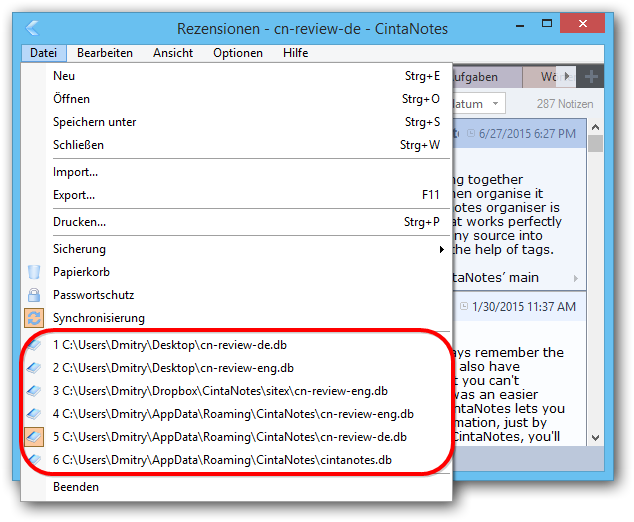Open recent file 3 Dropbox sitex cn-review-eng.db
Image resolution: width=634 pixels, height=522 pixels.
point(247,391)
